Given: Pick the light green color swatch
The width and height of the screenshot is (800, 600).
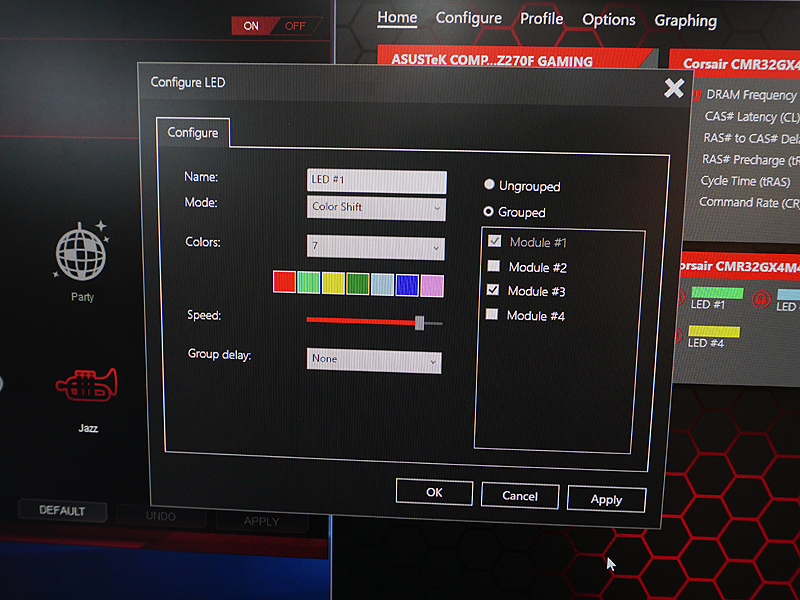Looking at the screenshot, I should 309,283.
